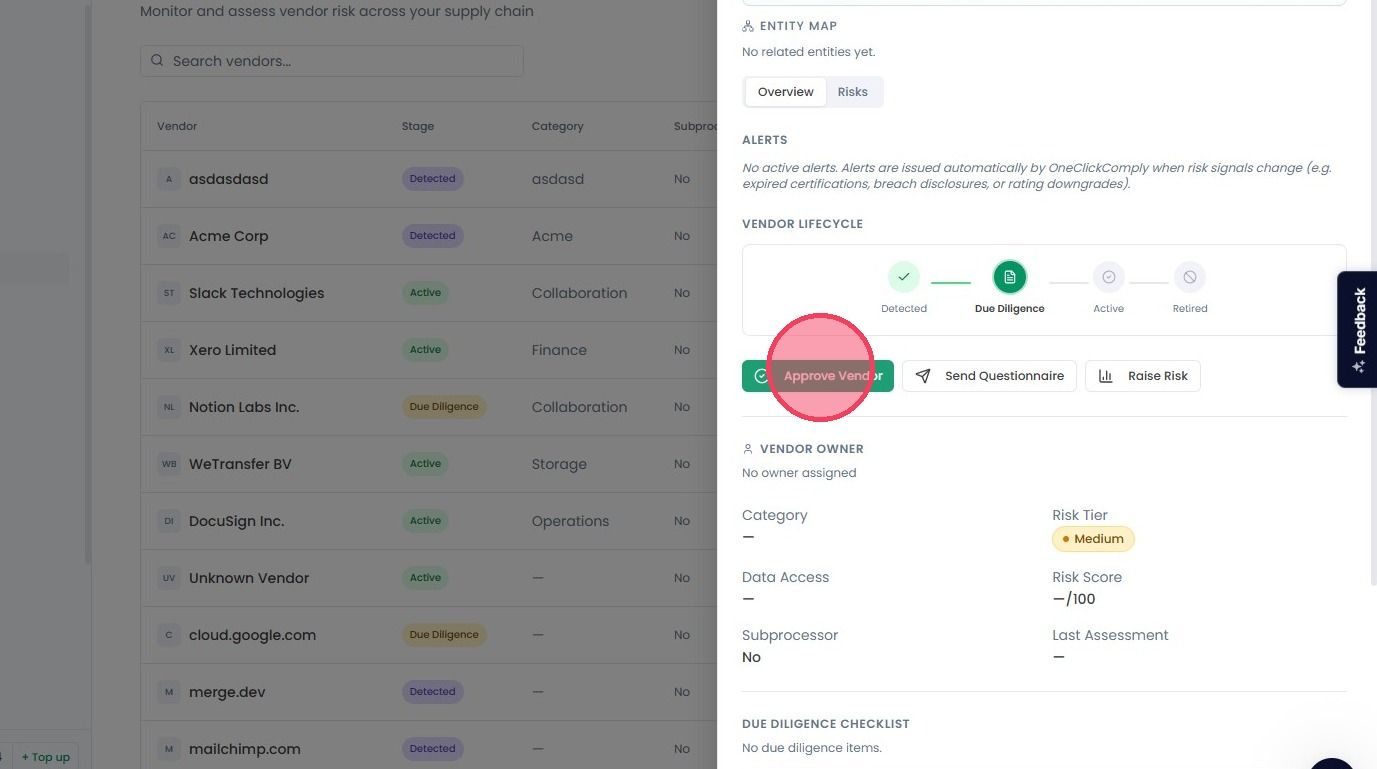The image size is (1377, 769).
Task: Click the vendor detail panel scrollbar
Action: point(1373,290)
